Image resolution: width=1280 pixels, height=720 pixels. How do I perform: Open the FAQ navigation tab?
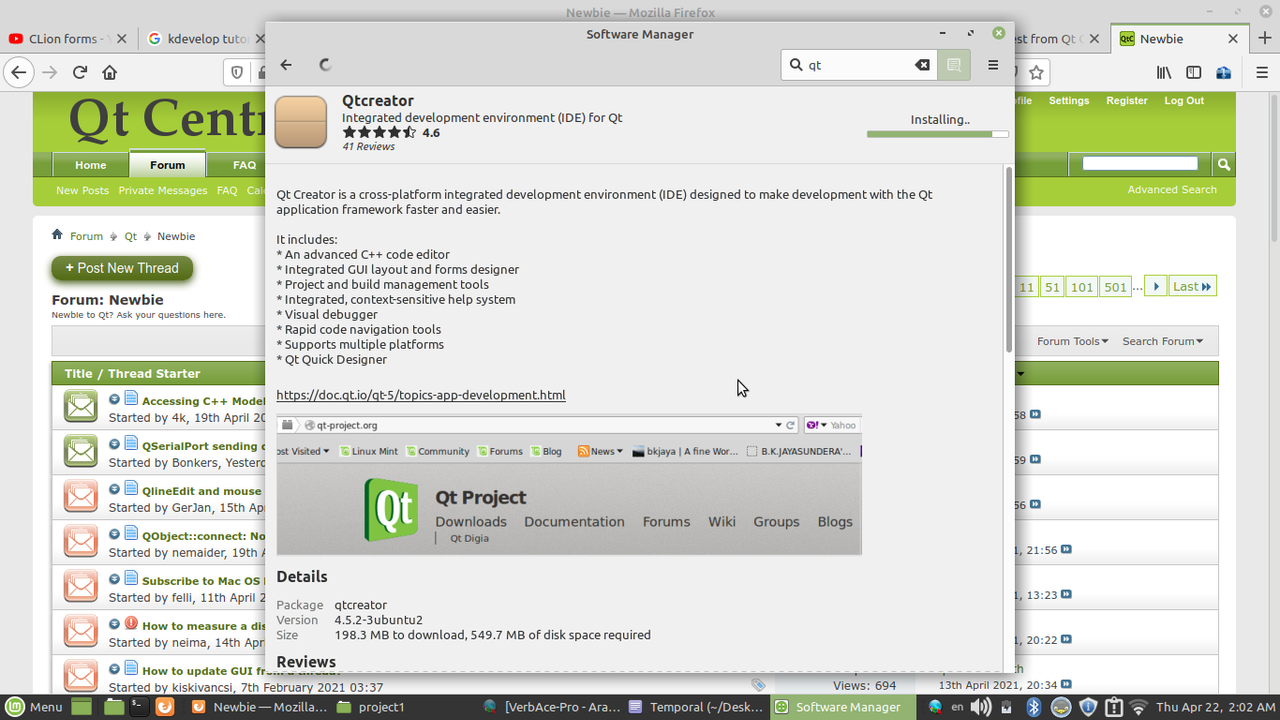pos(244,165)
